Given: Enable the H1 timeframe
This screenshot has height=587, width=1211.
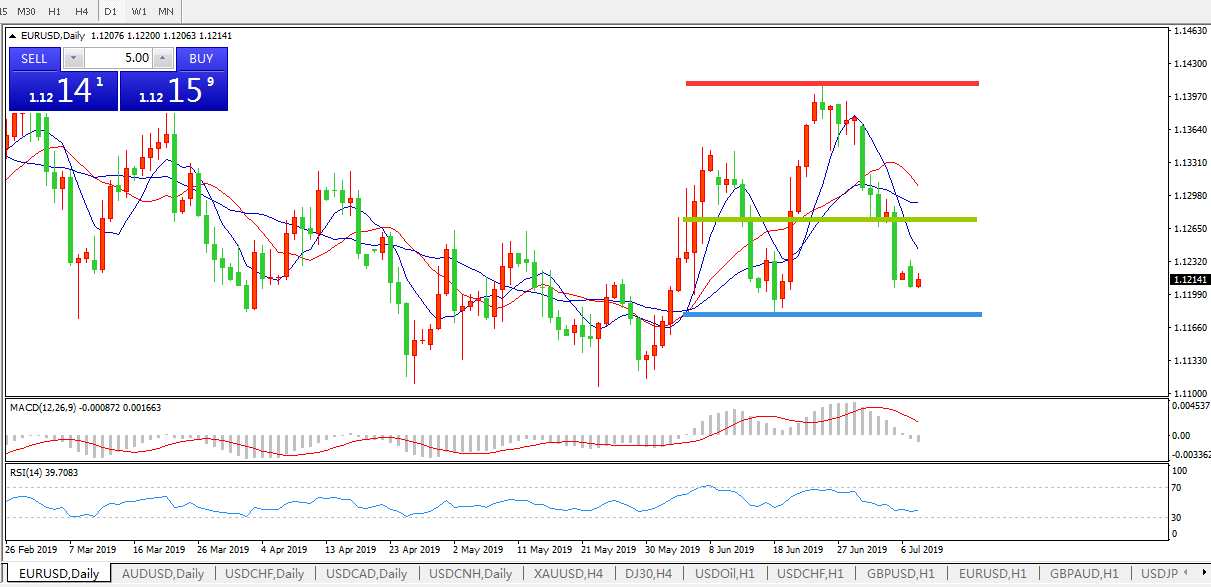Looking at the screenshot, I should (x=55, y=11).
